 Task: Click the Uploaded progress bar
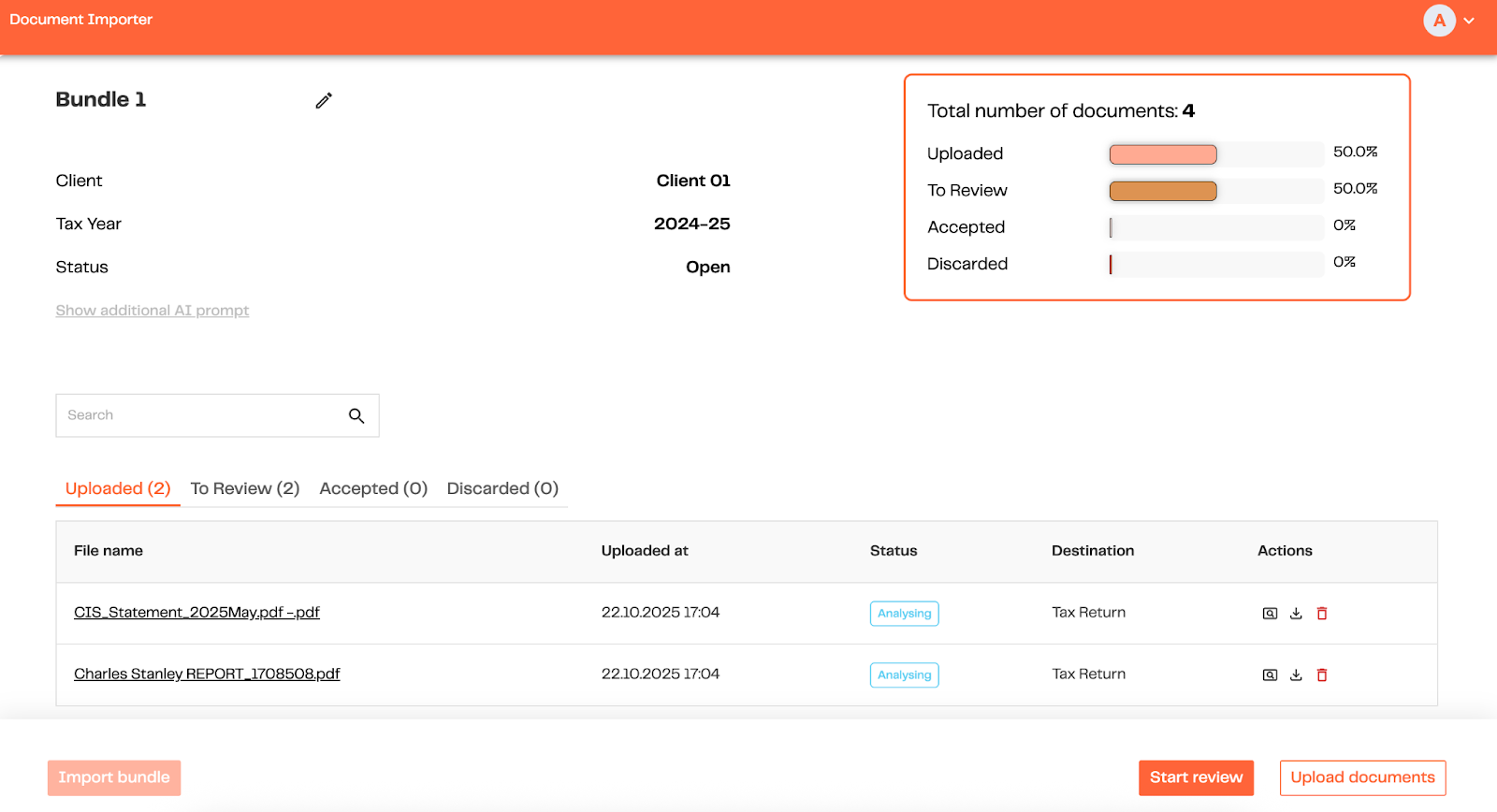click(1216, 154)
